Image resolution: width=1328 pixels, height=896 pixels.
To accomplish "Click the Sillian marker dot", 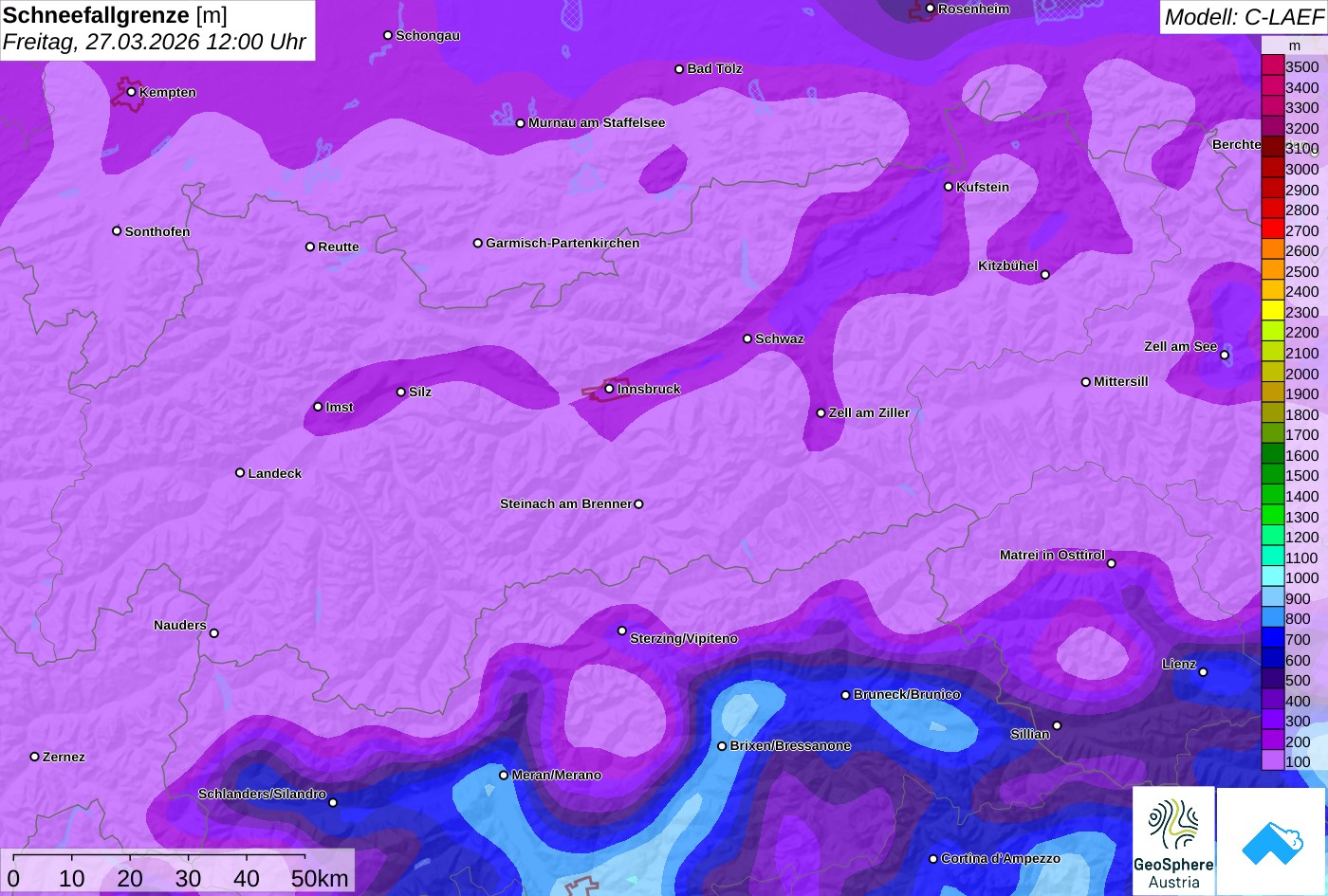I will 1057,726.
